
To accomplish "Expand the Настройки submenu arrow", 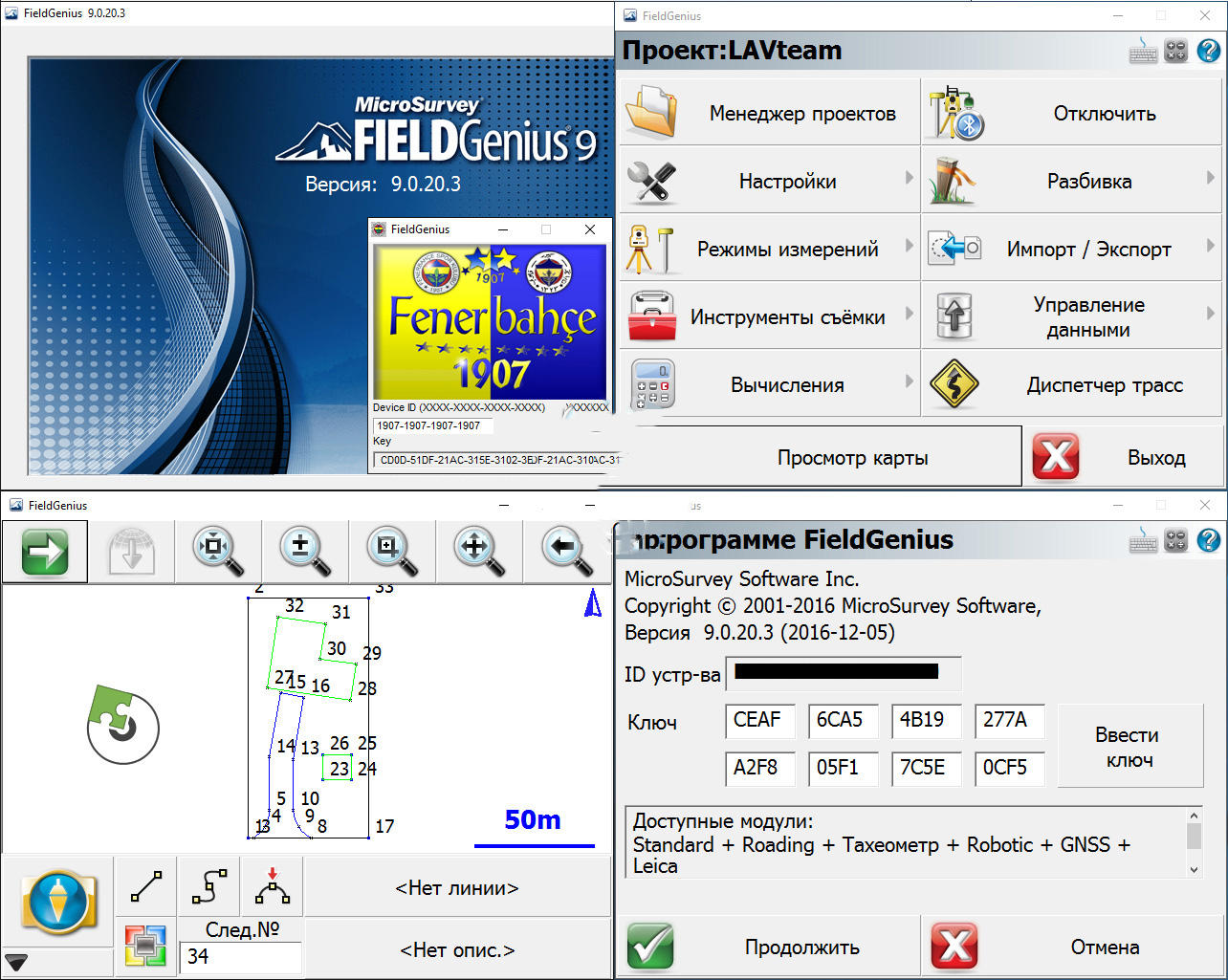I will tap(909, 178).
